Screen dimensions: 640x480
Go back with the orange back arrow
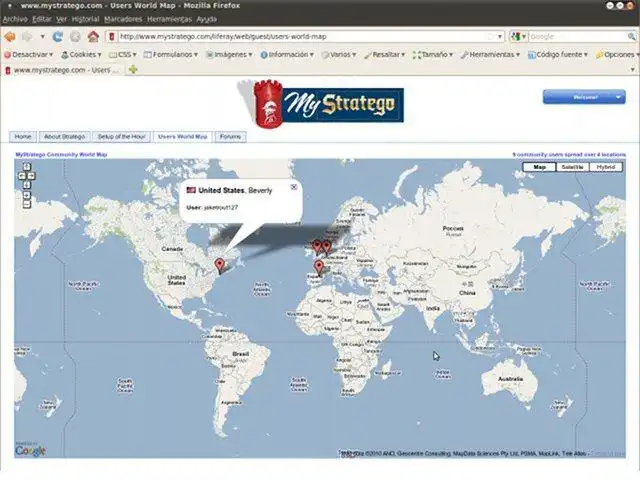[9, 37]
